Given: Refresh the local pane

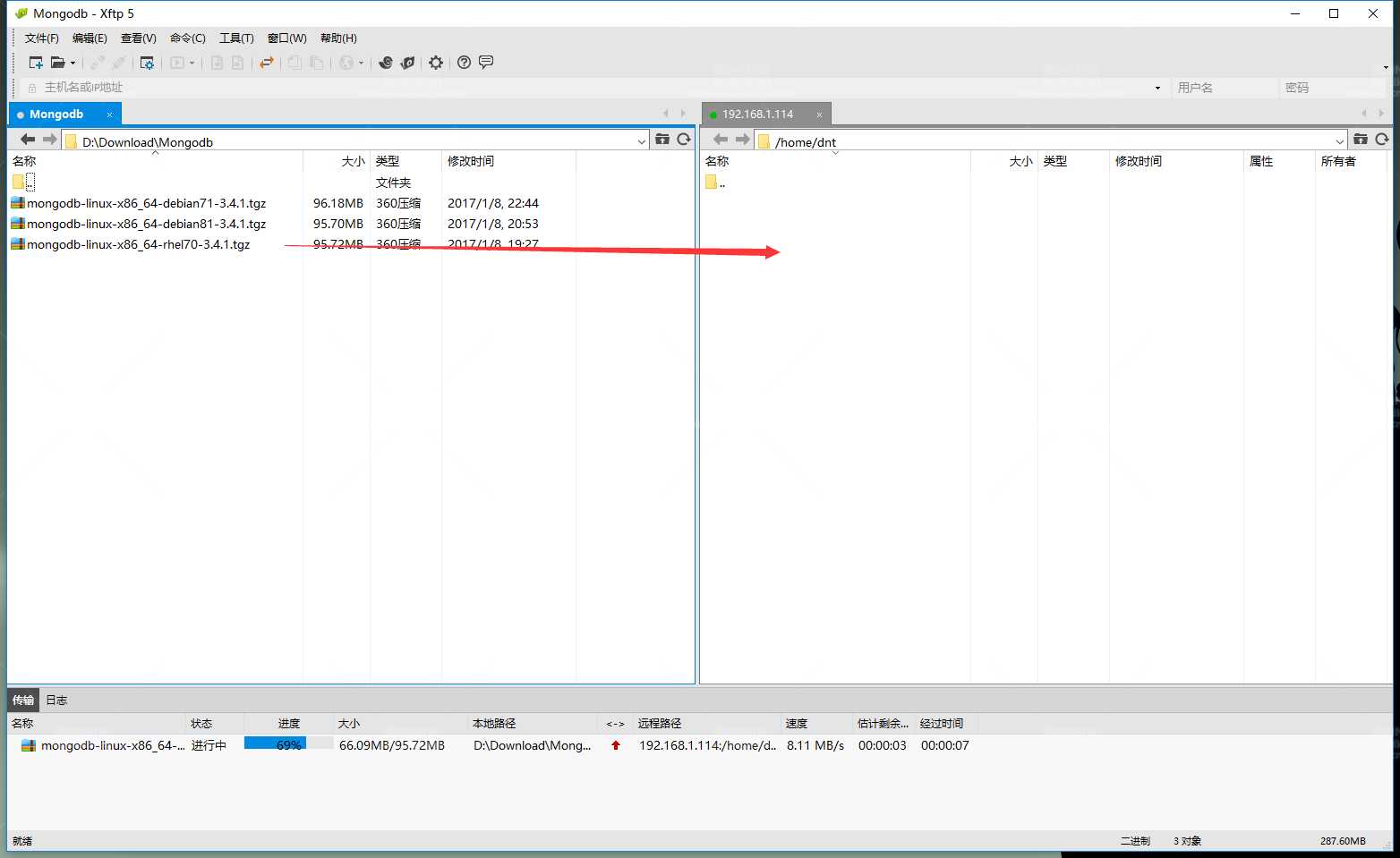Looking at the screenshot, I should coord(684,140).
